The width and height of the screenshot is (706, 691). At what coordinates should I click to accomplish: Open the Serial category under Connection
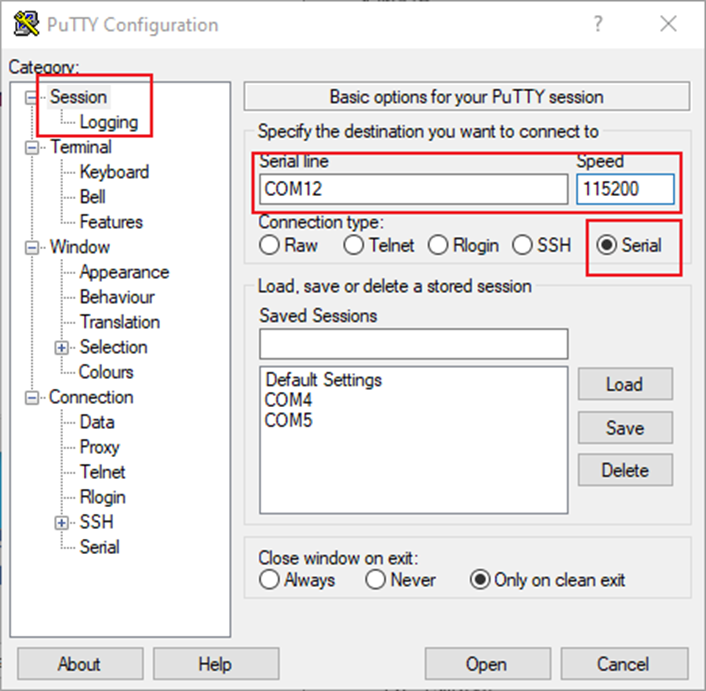click(99, 547)
